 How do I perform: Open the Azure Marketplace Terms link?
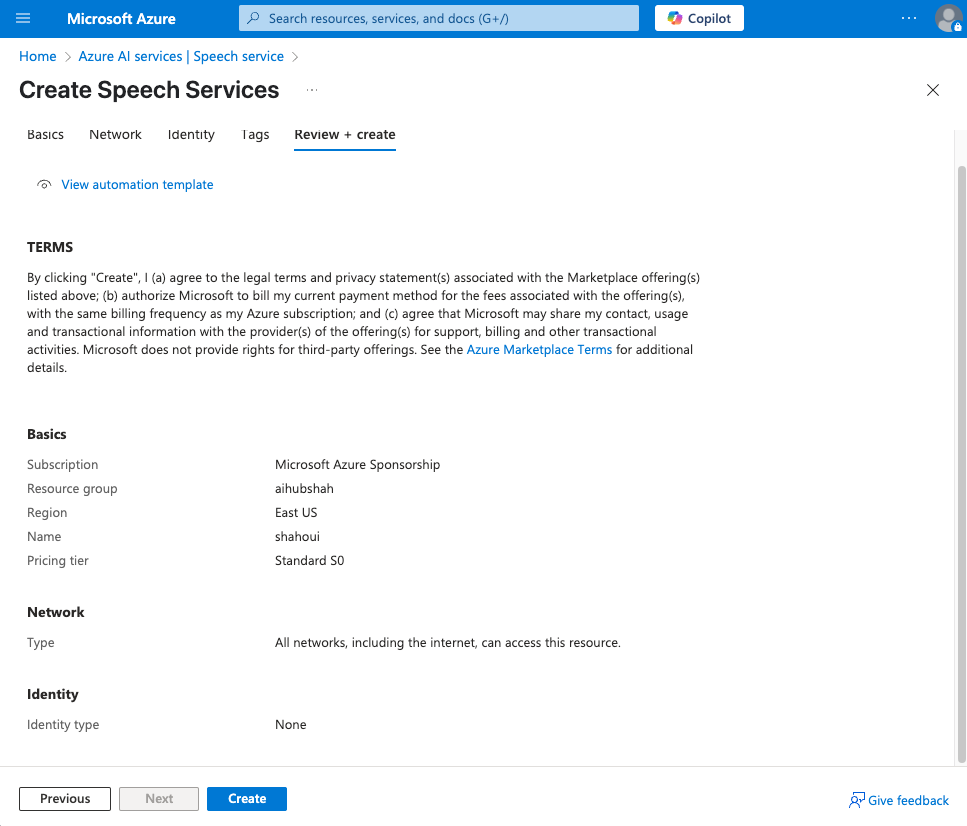(539, 350)
